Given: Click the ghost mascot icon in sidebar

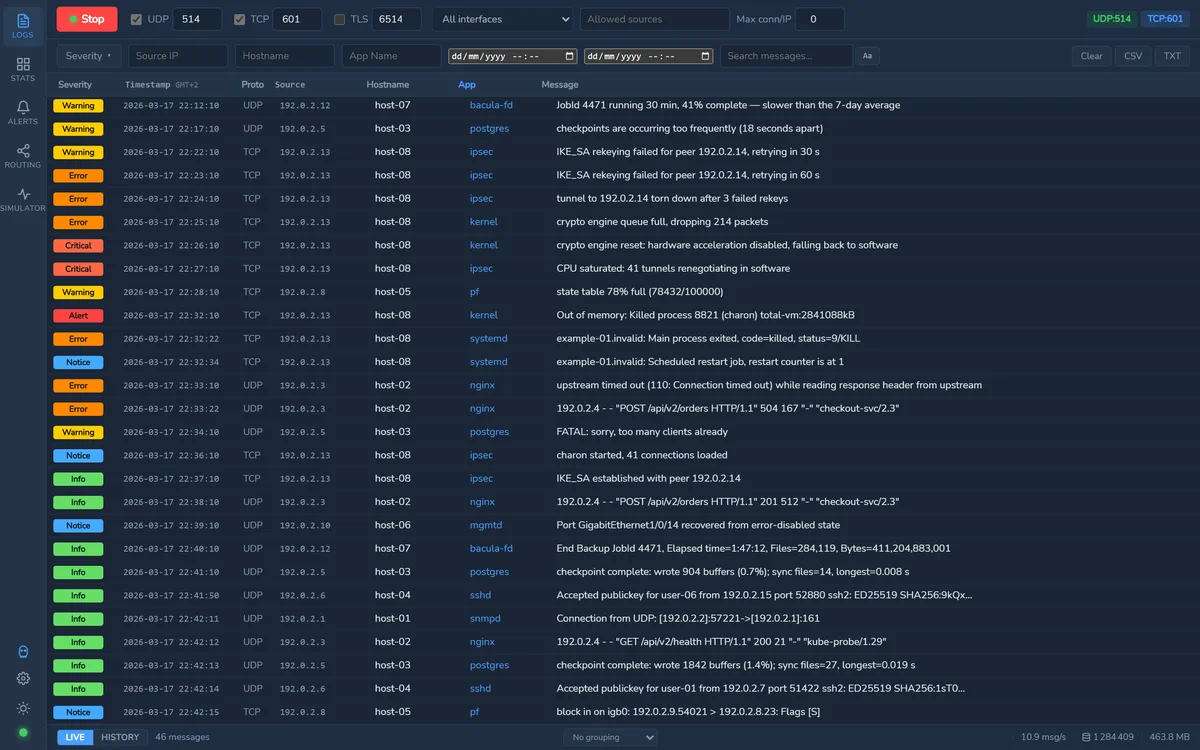Looking at the screenshot, I should [x=23, y=652].
